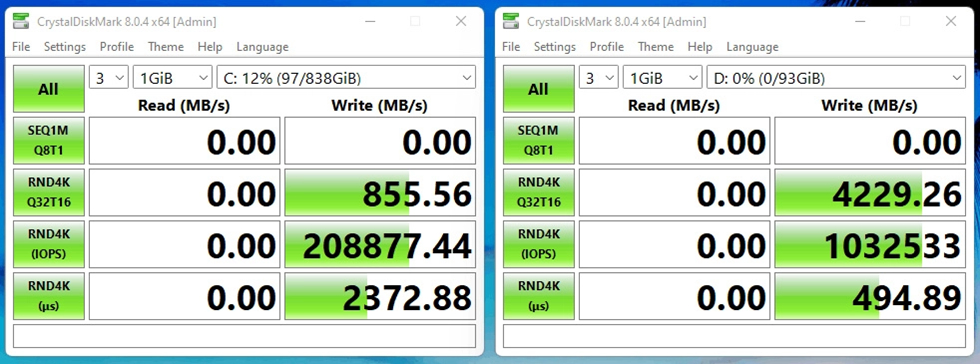Open Help menu in right window
980x364 pixels.
[700, 47]
